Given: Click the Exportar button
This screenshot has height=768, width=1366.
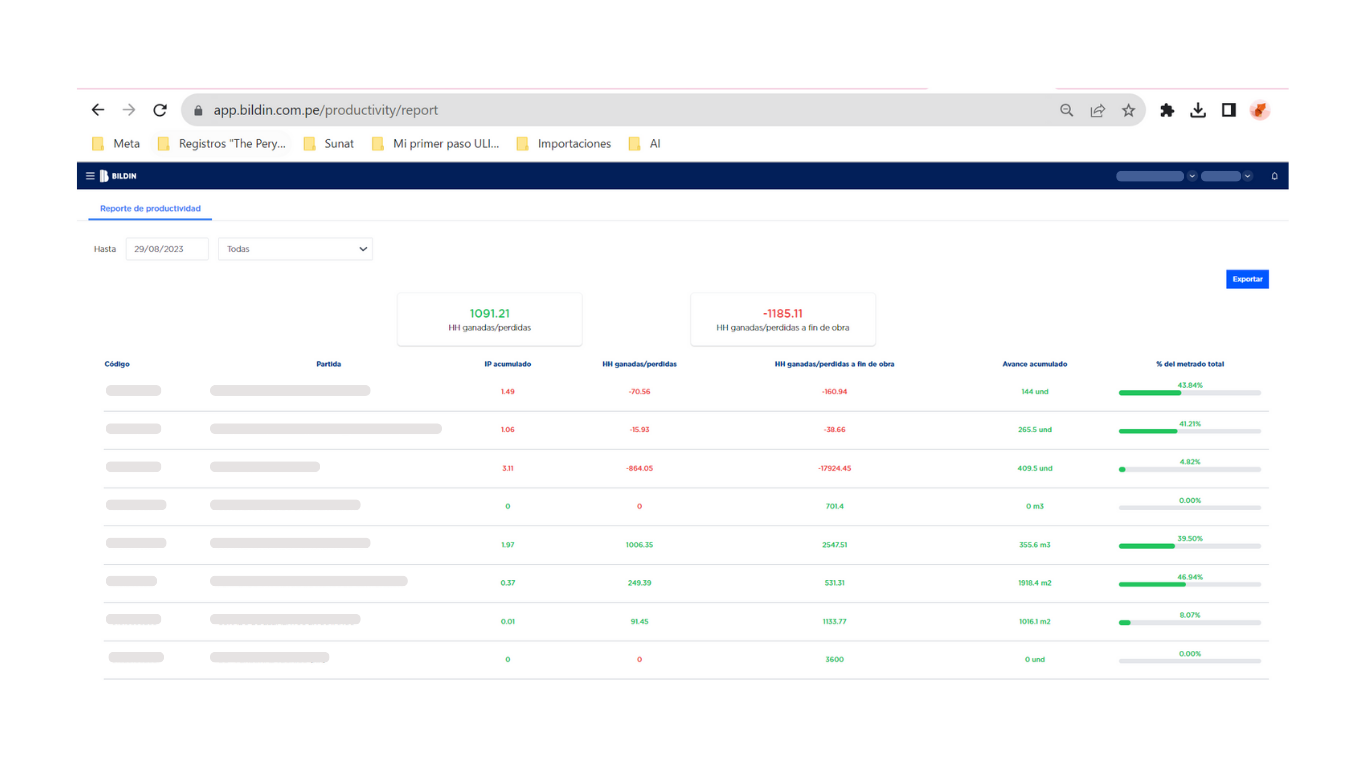Looking at the screenshot, I should (x=1247, y=279).
